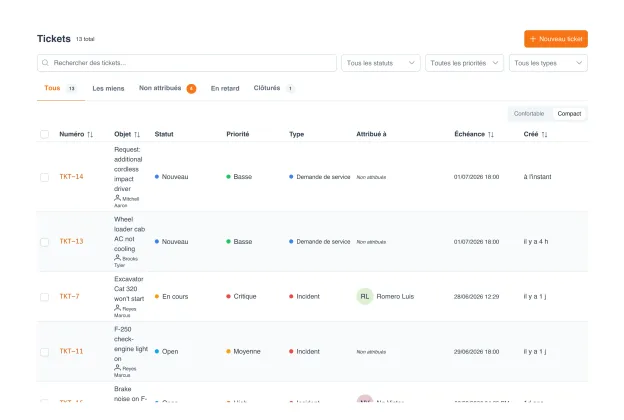Click Incident type in TKT-11 row
Screen dimensions: 624x420
(304, 352)
